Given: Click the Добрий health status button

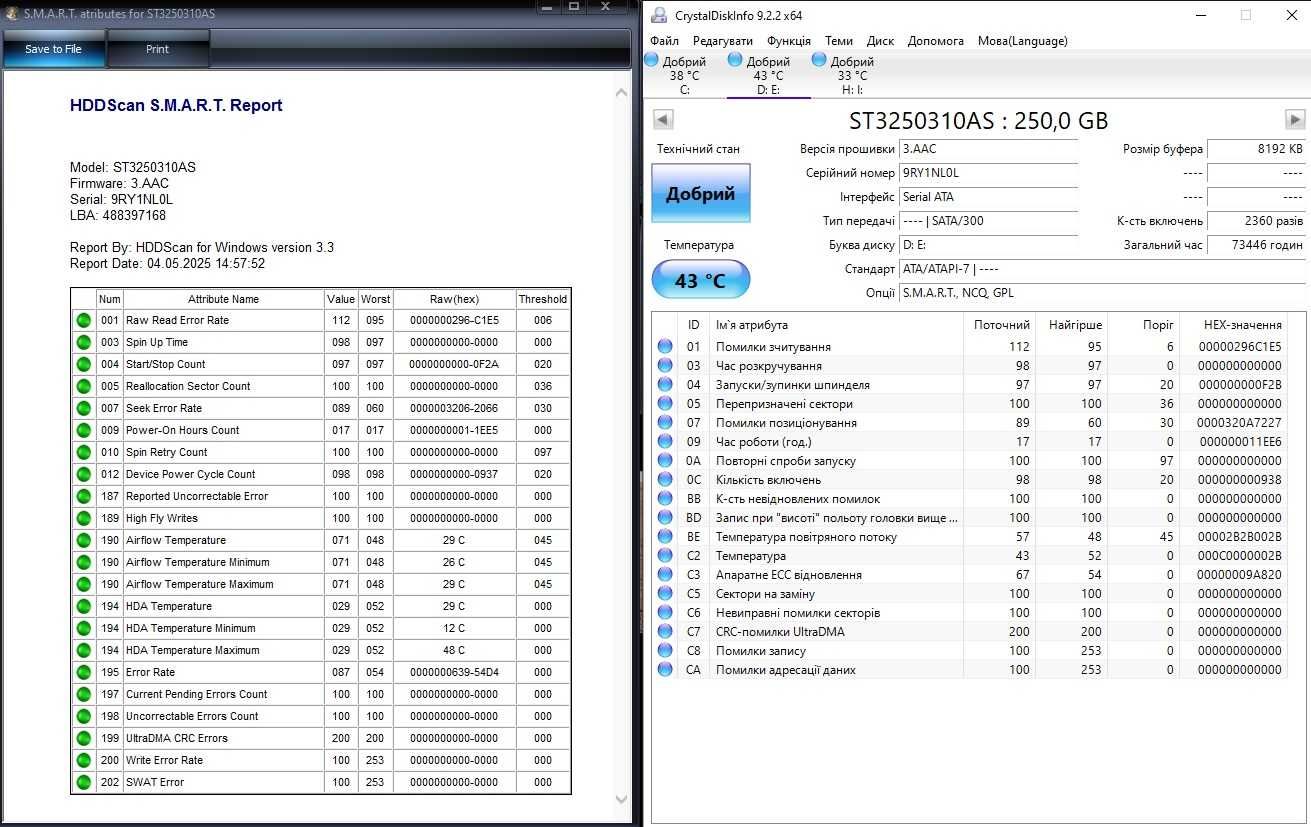Looking at the screenshot, I should click(700, 194).
